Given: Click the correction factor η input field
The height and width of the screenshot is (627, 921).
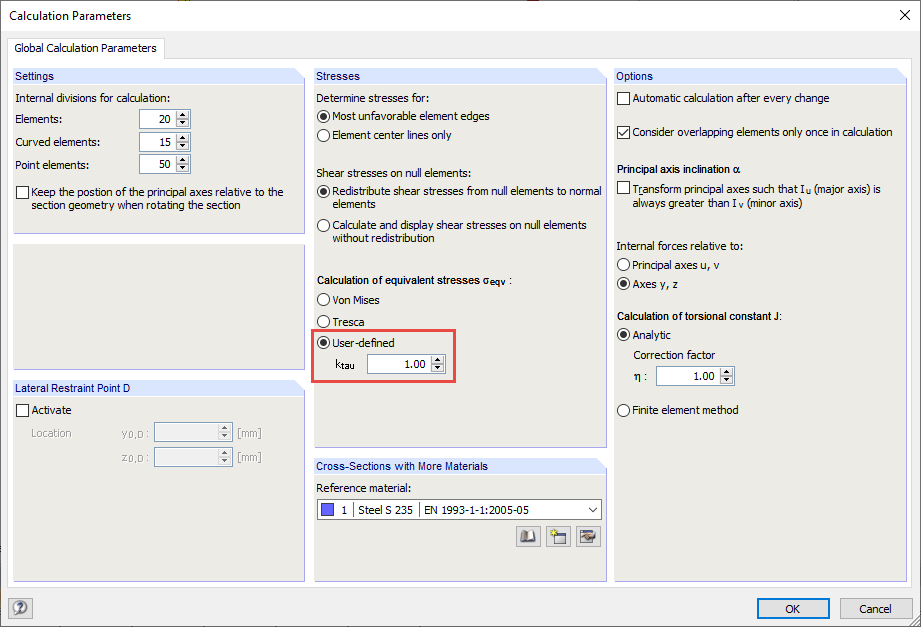Looking at the screenshot, I should 688,376.
